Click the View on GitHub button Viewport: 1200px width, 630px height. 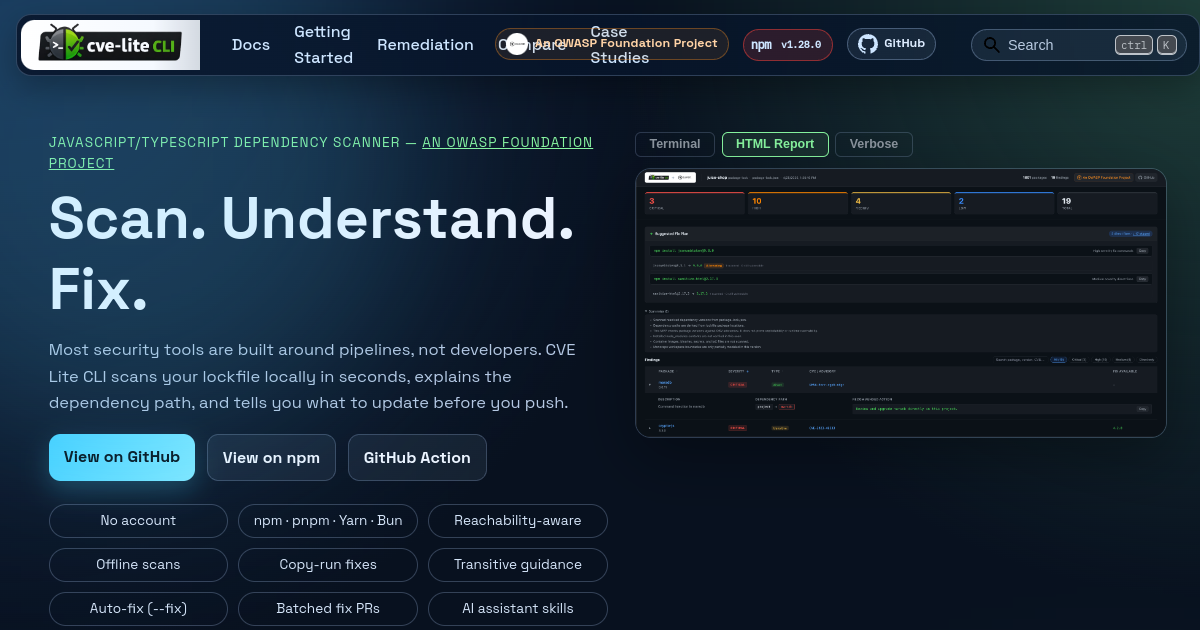coord(122,457)
